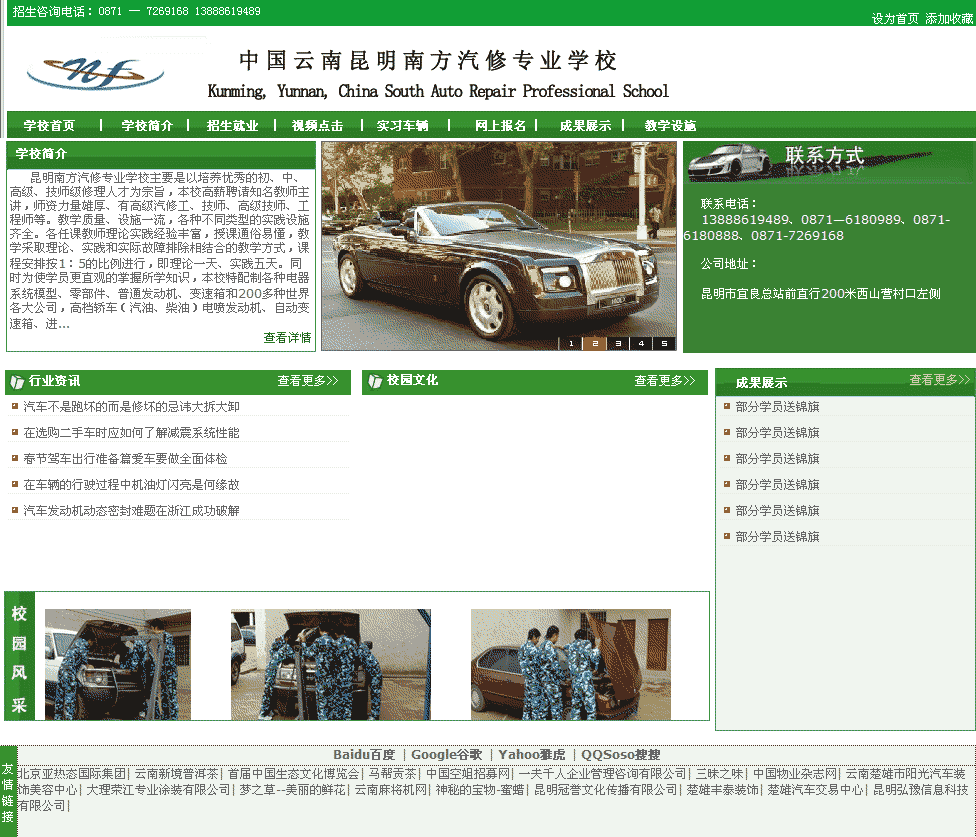Open 查看详情 under the school introduction
The height and width of the screenshot is (837, 976).
click(x=287, y=338)
